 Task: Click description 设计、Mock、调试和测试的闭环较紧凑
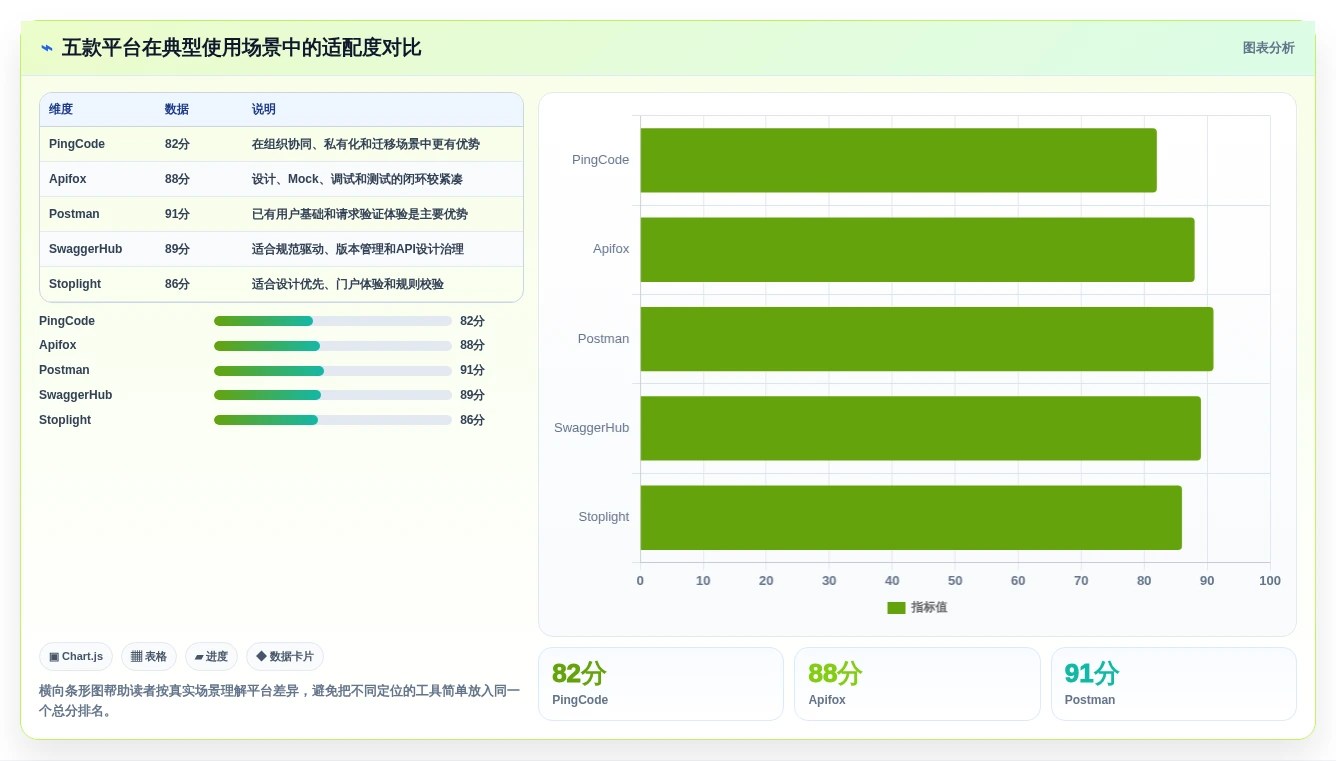pyautogui.click(x=357, y=179)
